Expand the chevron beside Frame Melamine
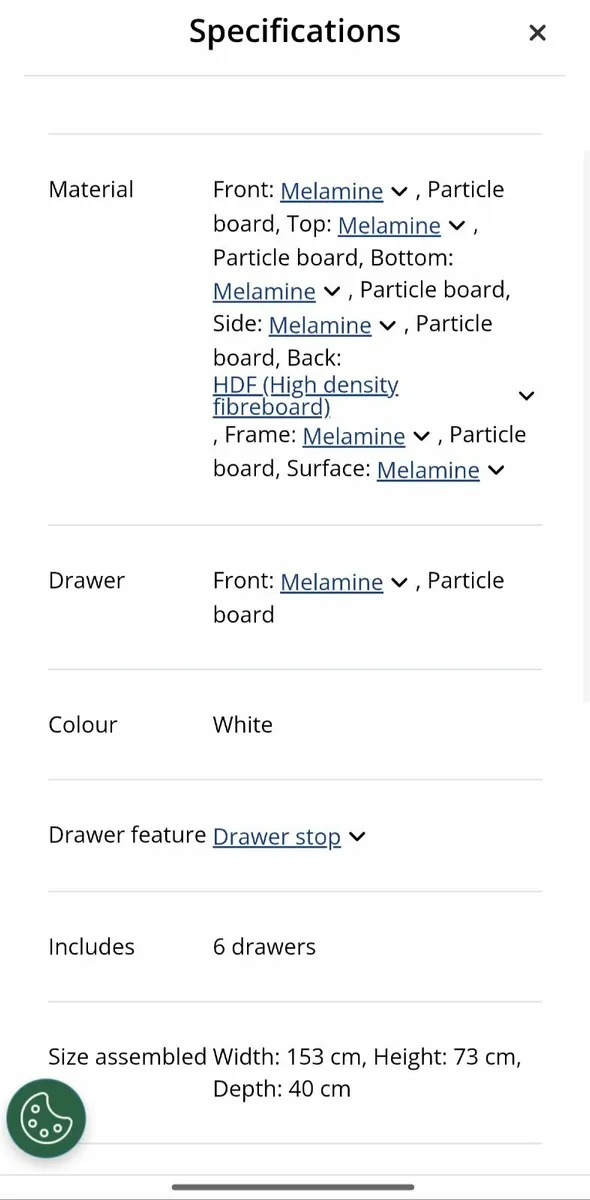Image resolution: width=590 pixels, height=1200 pixels. click(x=421, y=436)
